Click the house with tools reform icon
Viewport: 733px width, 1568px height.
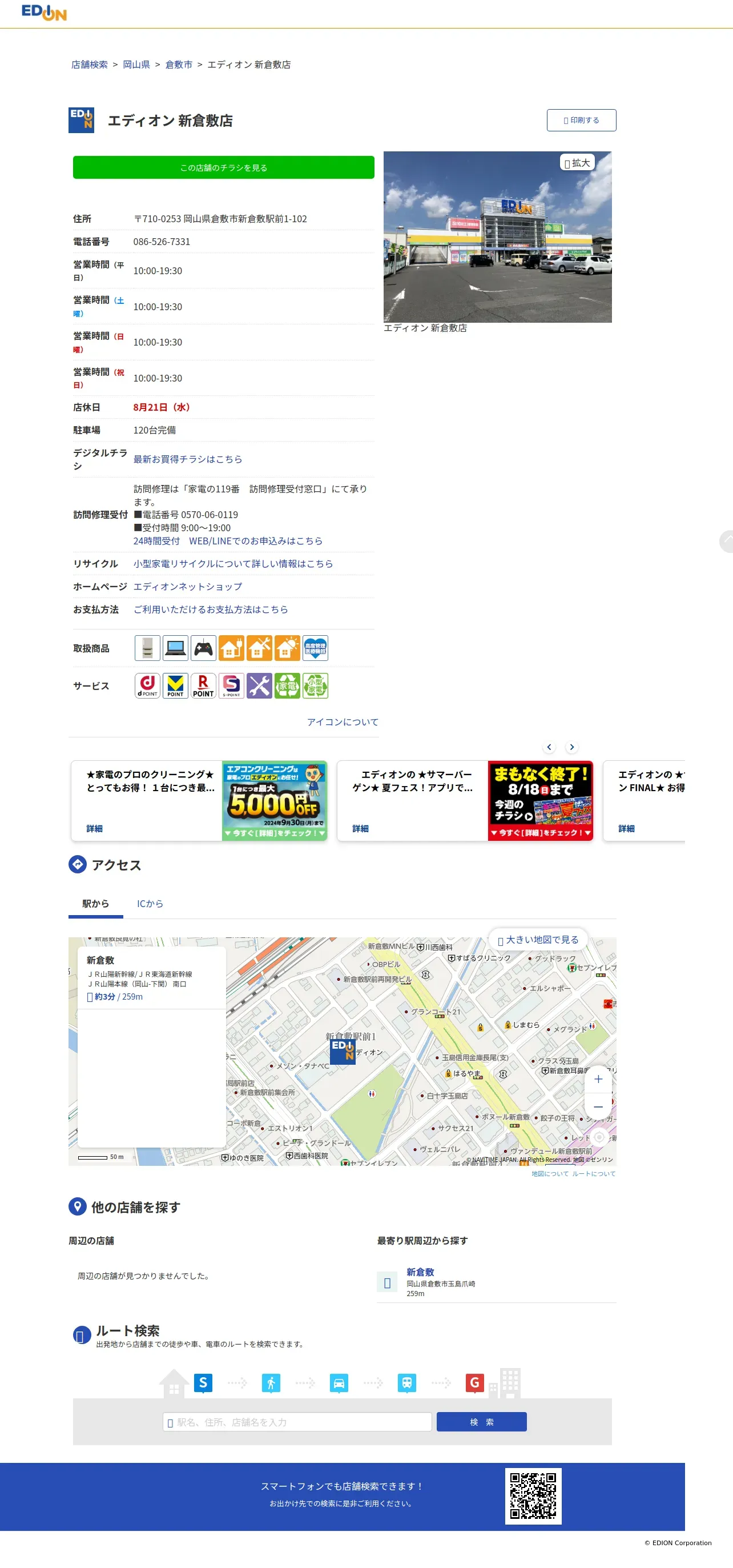pos(259,648)
